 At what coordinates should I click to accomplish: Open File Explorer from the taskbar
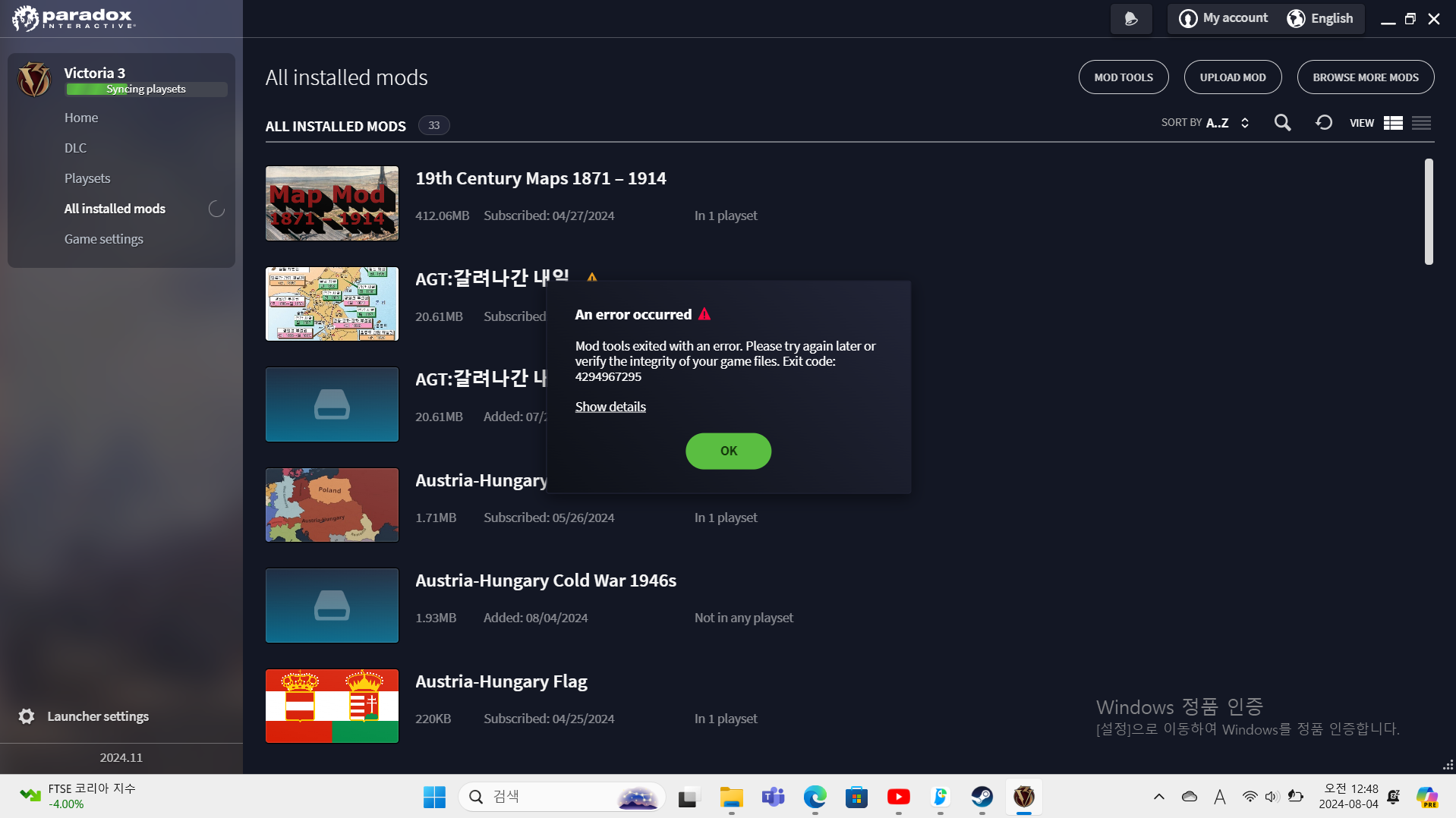[731, 797]
